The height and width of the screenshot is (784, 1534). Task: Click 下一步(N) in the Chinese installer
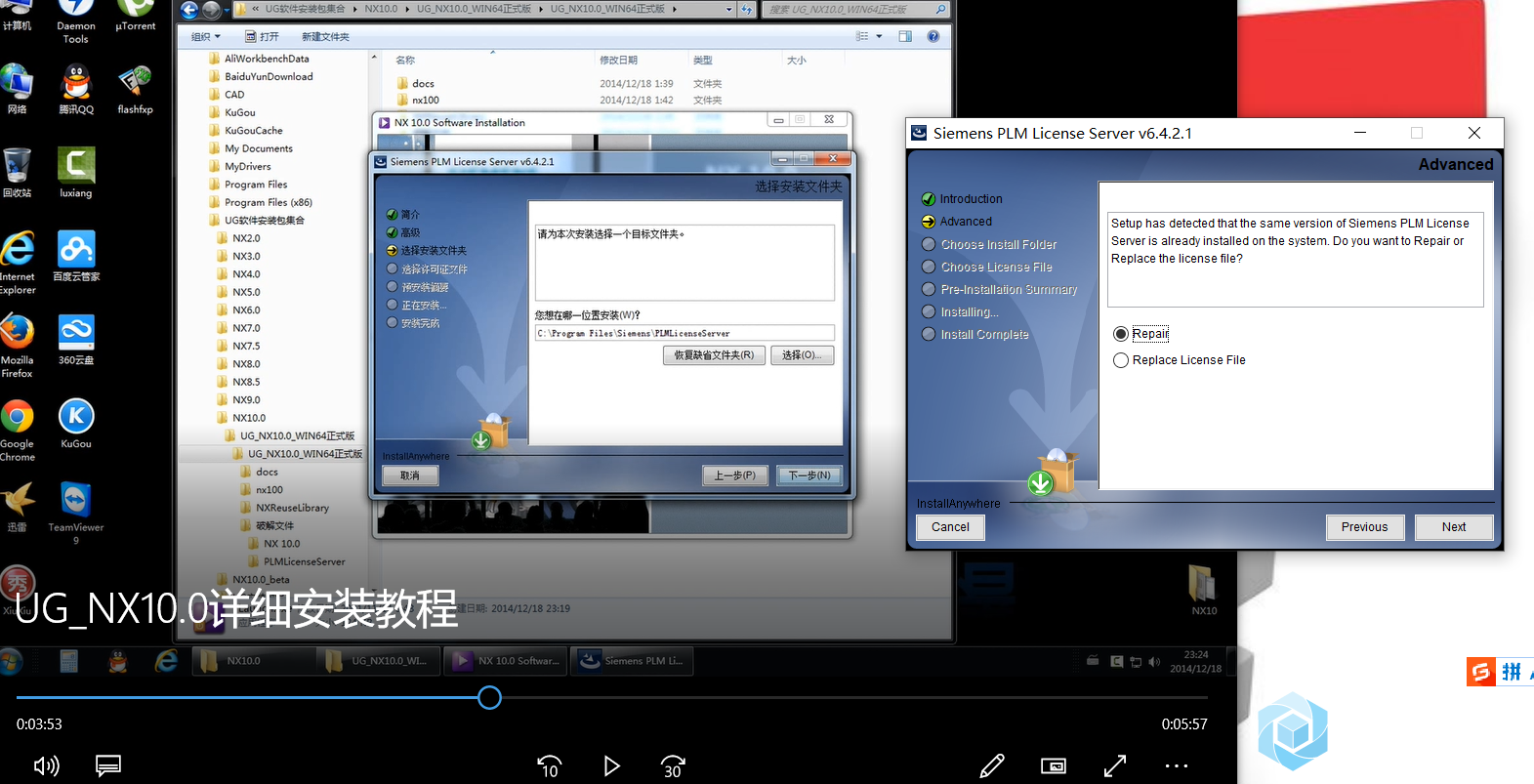tap(809, 475)
